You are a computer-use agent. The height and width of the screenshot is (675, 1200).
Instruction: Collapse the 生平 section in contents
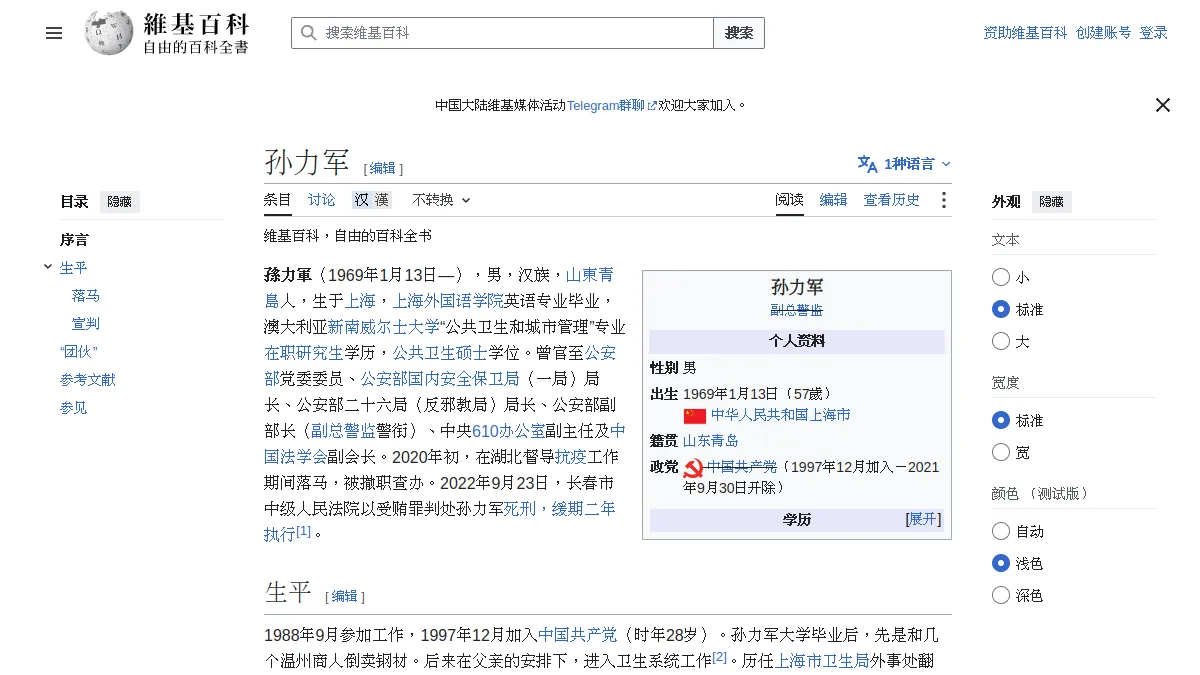[48, 267]
